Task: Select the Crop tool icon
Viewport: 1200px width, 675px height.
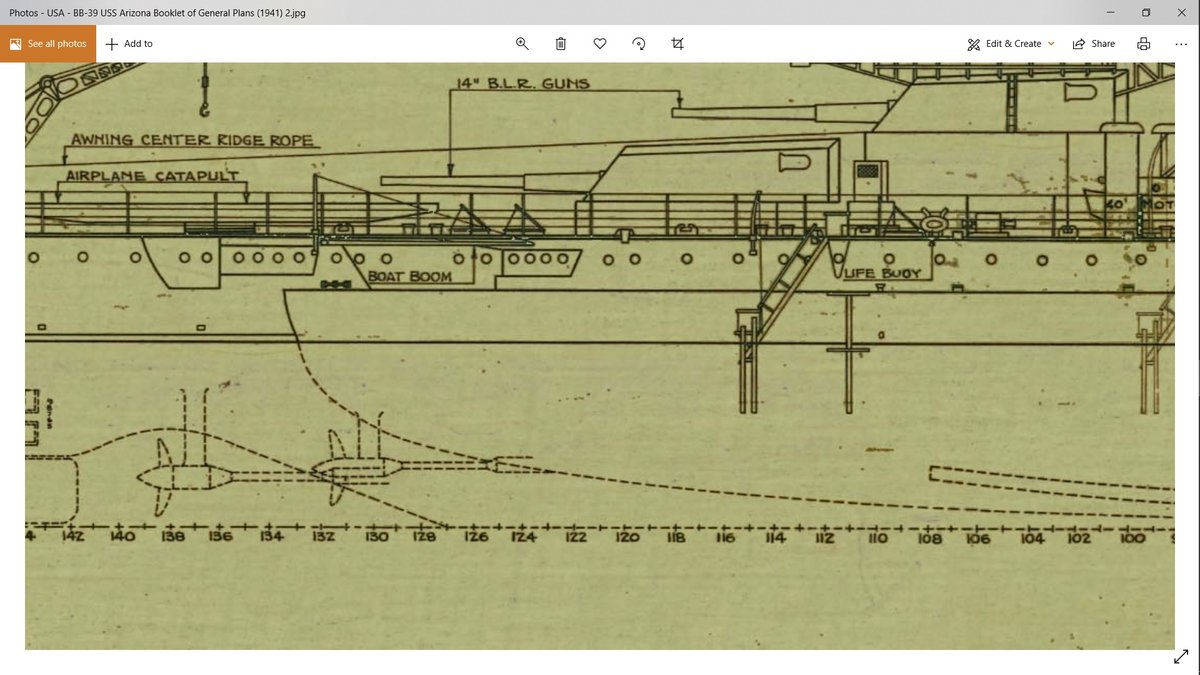Action: (x=678, y=44)
